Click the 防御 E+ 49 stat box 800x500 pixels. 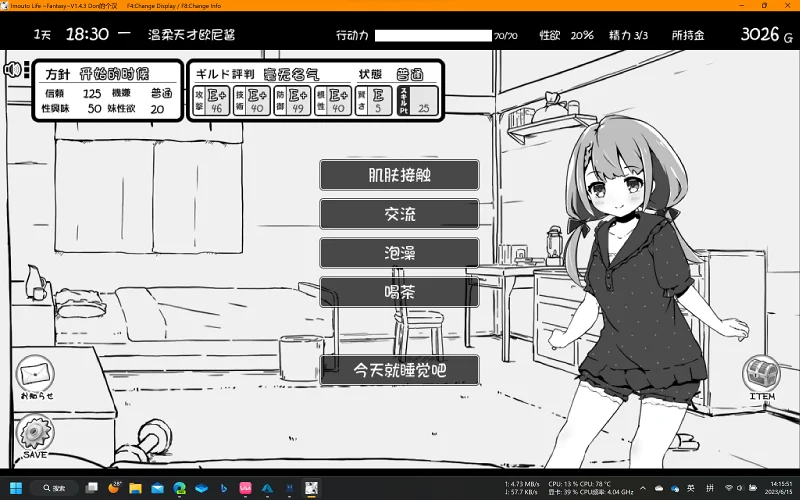click(x=292, y=101)
